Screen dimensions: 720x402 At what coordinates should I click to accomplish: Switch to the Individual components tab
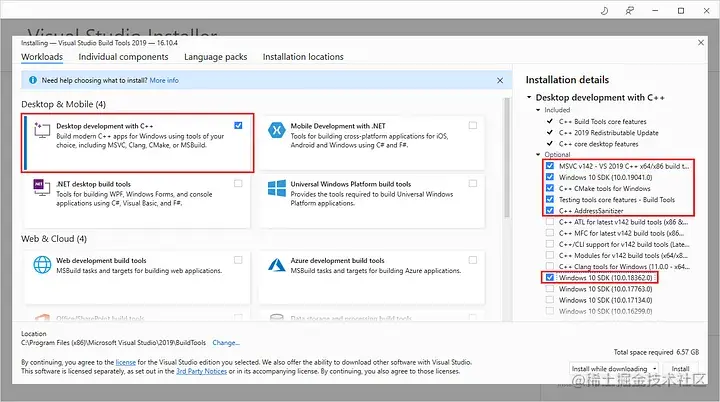point(123,57)
